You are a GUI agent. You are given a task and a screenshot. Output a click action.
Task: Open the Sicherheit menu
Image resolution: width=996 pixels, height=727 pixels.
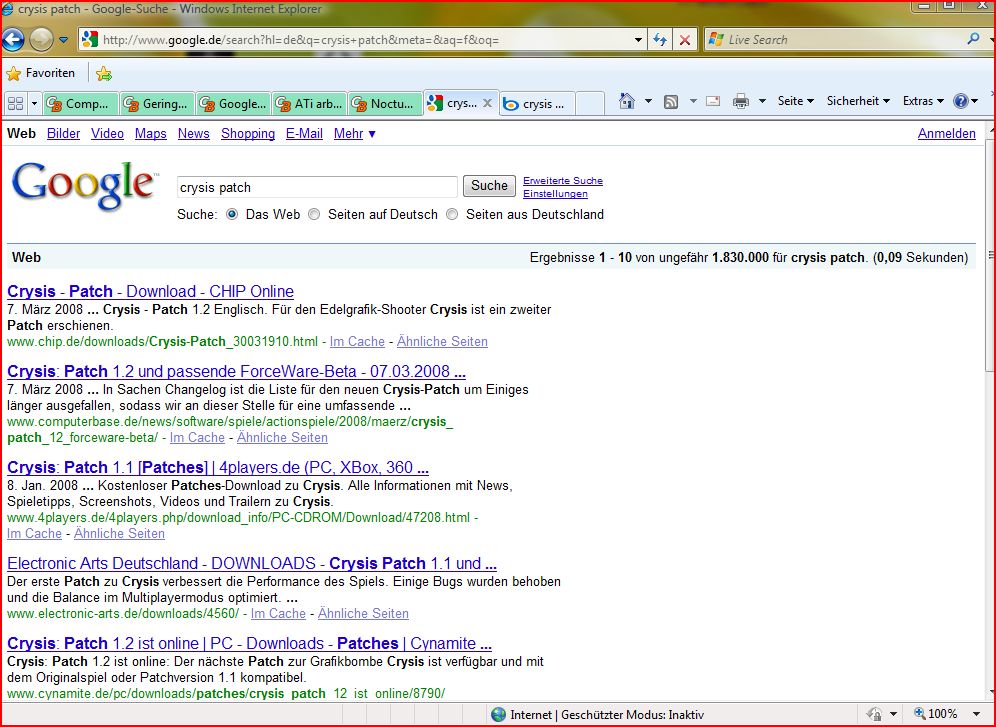coord(858,101)
